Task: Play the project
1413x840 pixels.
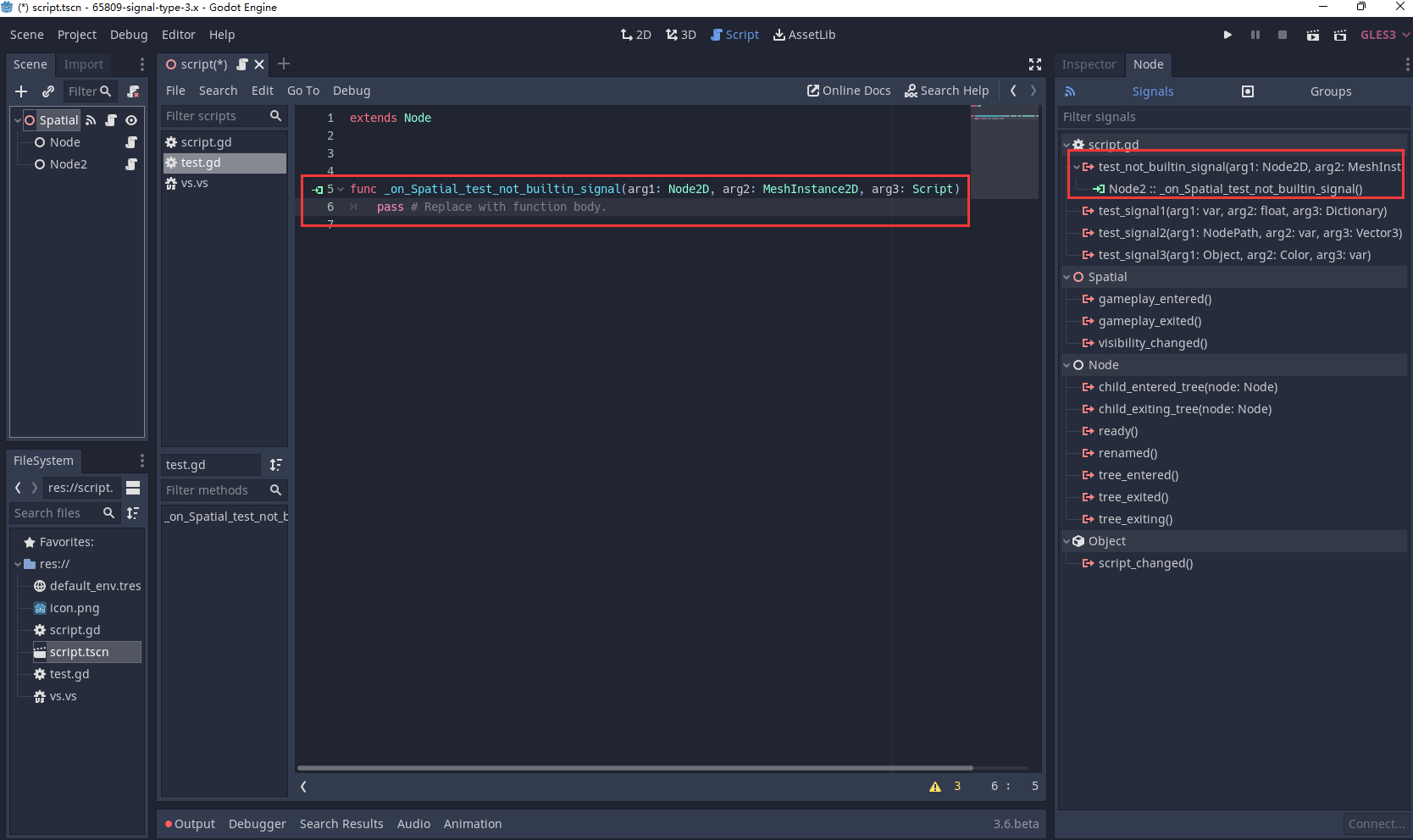Action: click(x=1227, y=35)
